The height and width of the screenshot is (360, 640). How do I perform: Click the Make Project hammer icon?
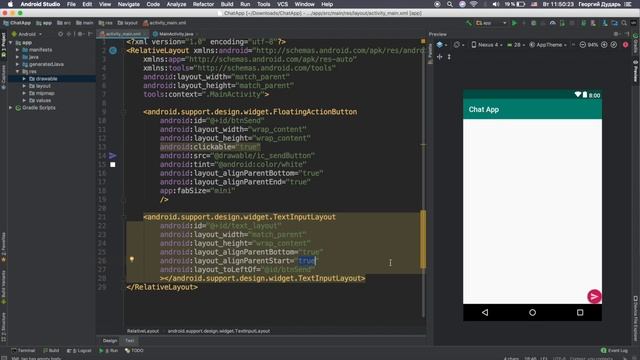(469, 23)
